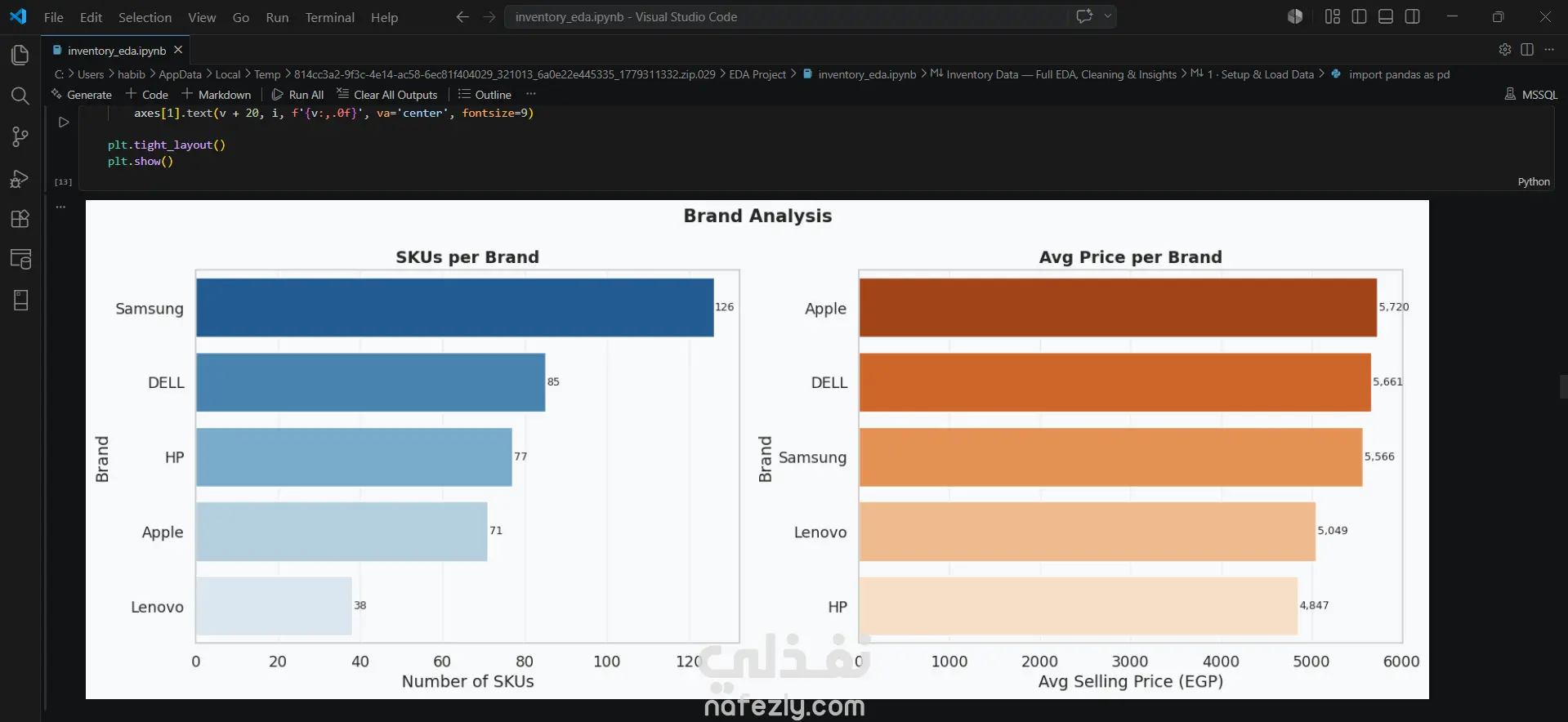Toggle the primary side bar
The height and width of the screenshot is (722, 1568).
1360,16
